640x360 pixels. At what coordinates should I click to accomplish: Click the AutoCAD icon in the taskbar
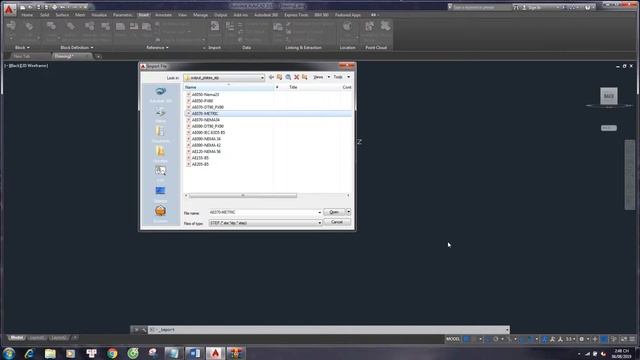pos(215,353)
